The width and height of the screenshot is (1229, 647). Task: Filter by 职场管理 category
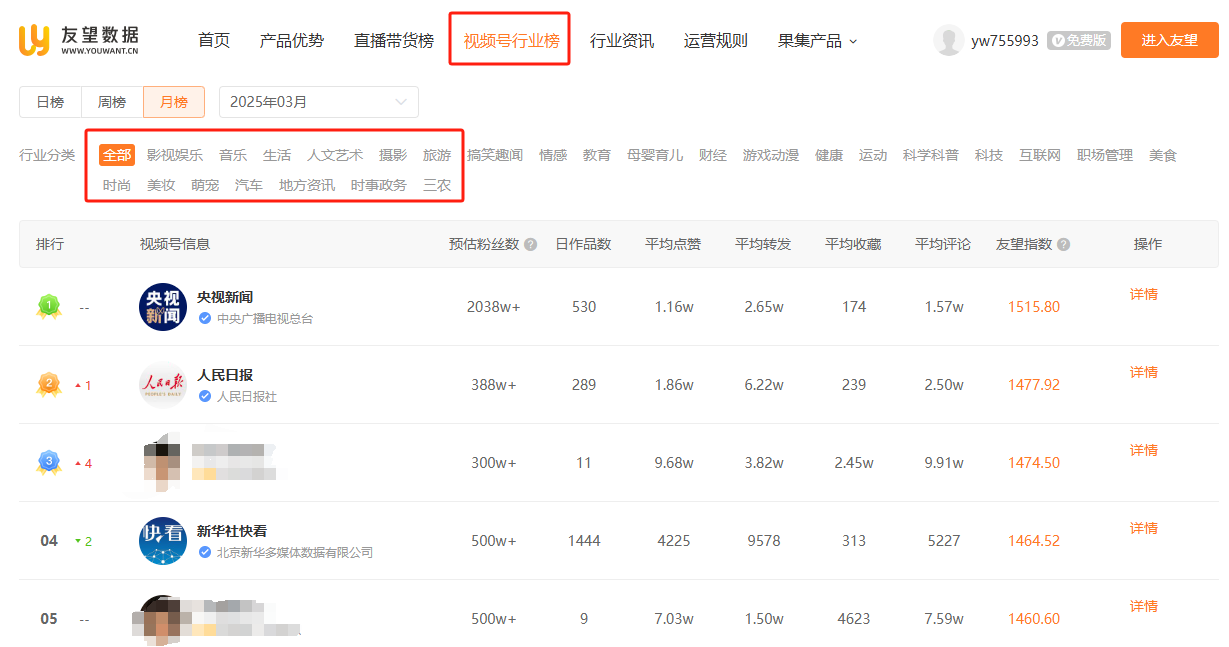[1105, 155]
